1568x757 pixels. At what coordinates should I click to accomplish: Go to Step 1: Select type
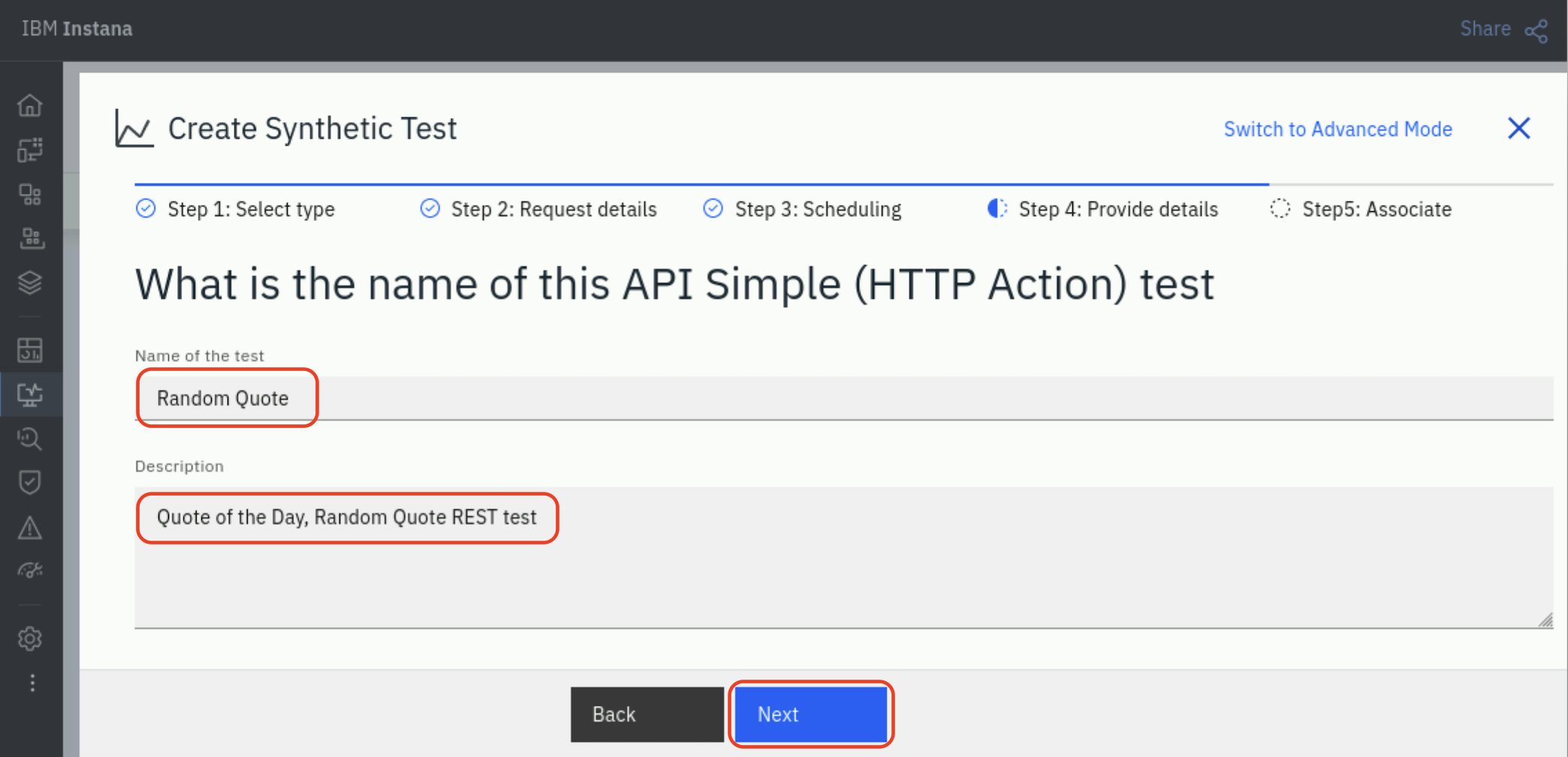(x=251, y=209)
